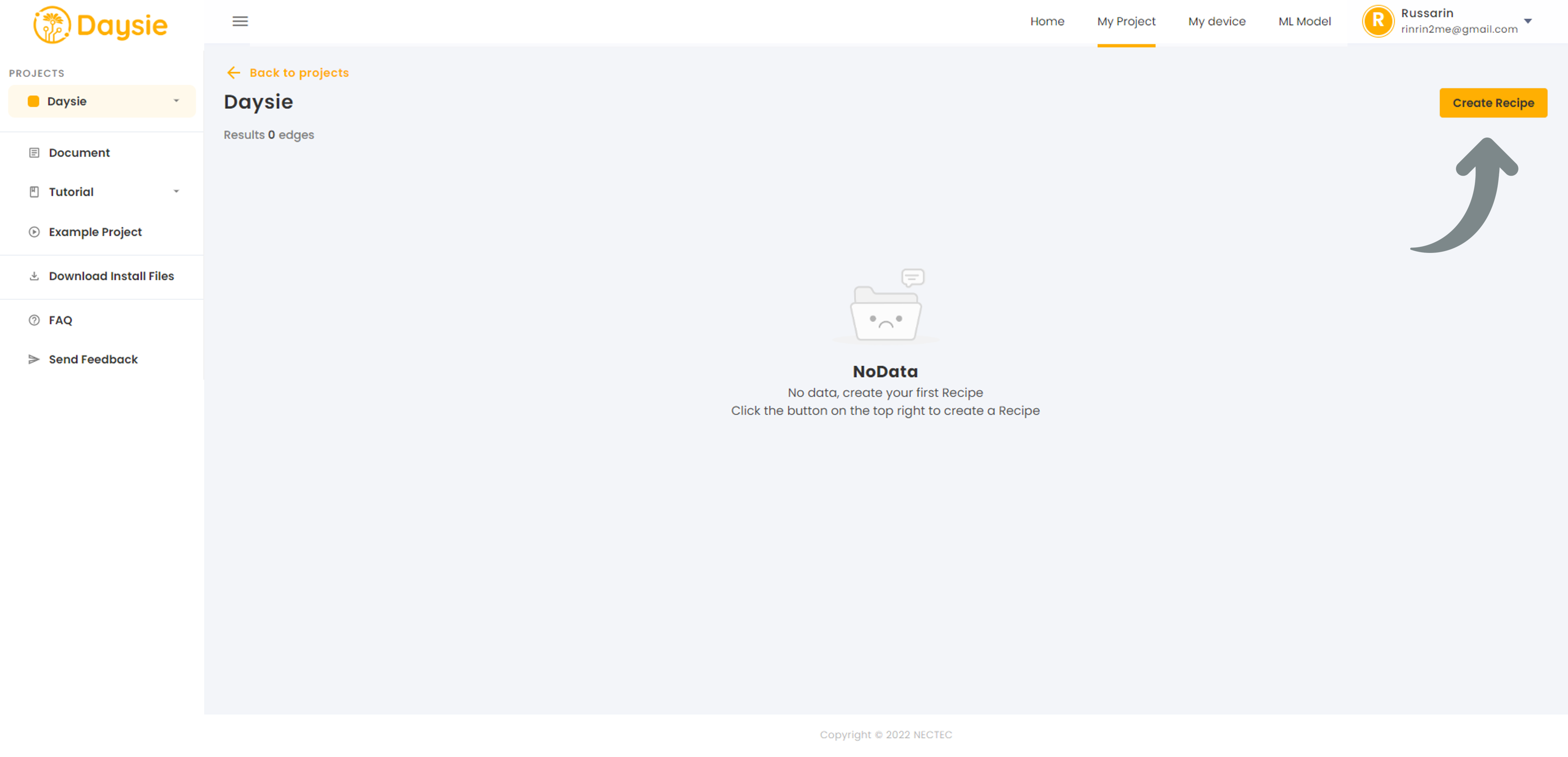The width and height of the screenshot is (1568, 757).
Task: Click the Copyright 2022 NECTEC footer text
Action: click(886, 735)
